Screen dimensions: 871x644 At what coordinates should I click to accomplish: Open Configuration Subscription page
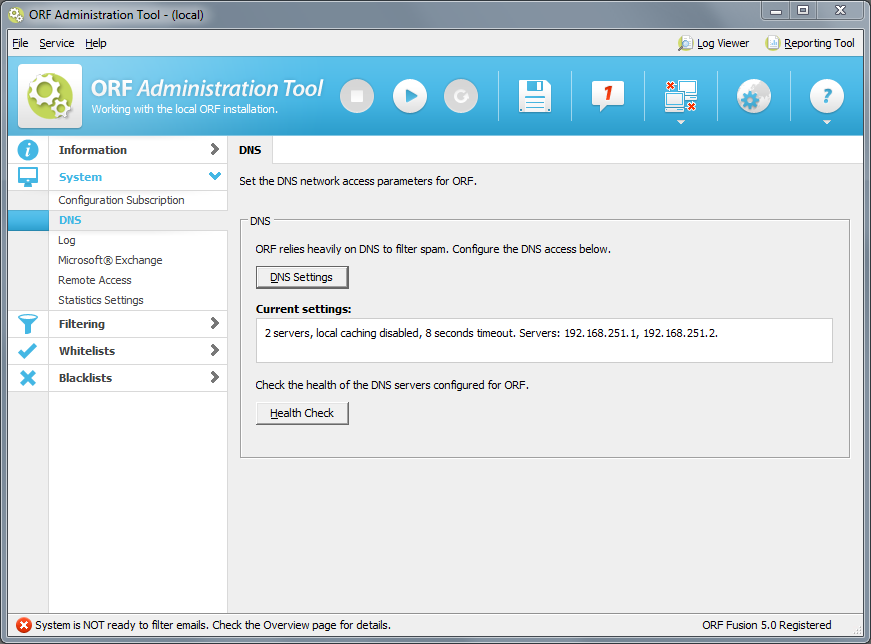click(121, 200)
